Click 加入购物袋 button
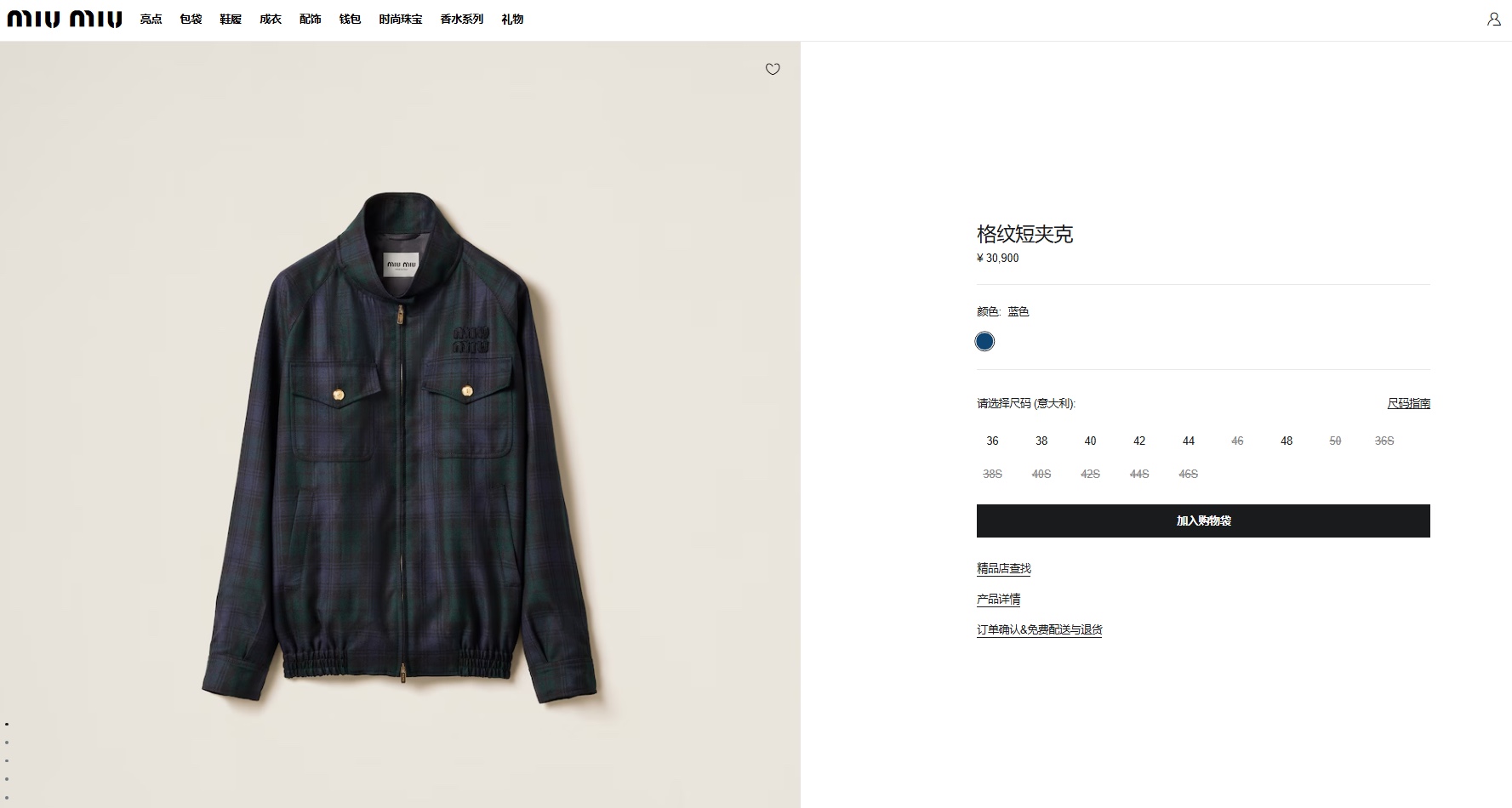This screenshot has height=808, width=1512. click(1203, 521)
